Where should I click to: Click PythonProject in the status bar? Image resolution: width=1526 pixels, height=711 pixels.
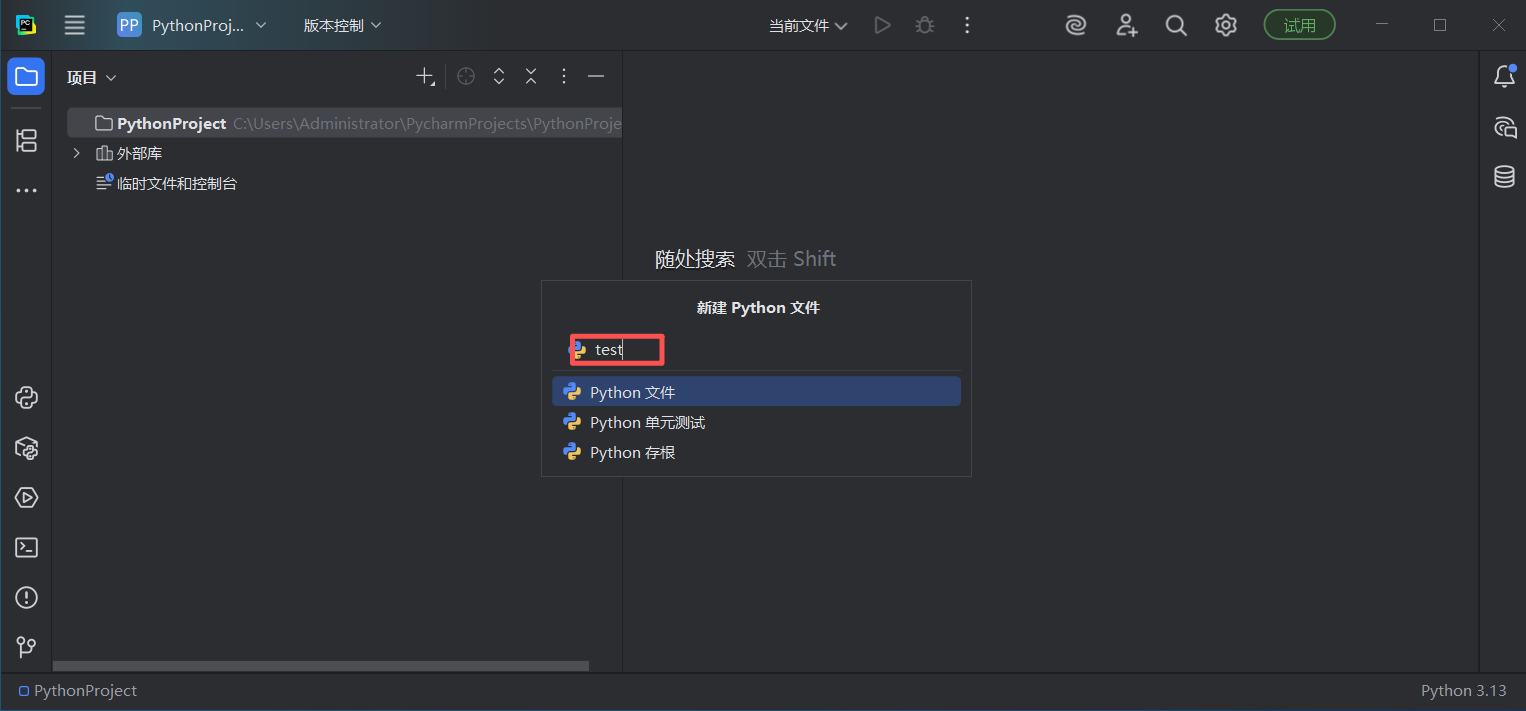78,691
